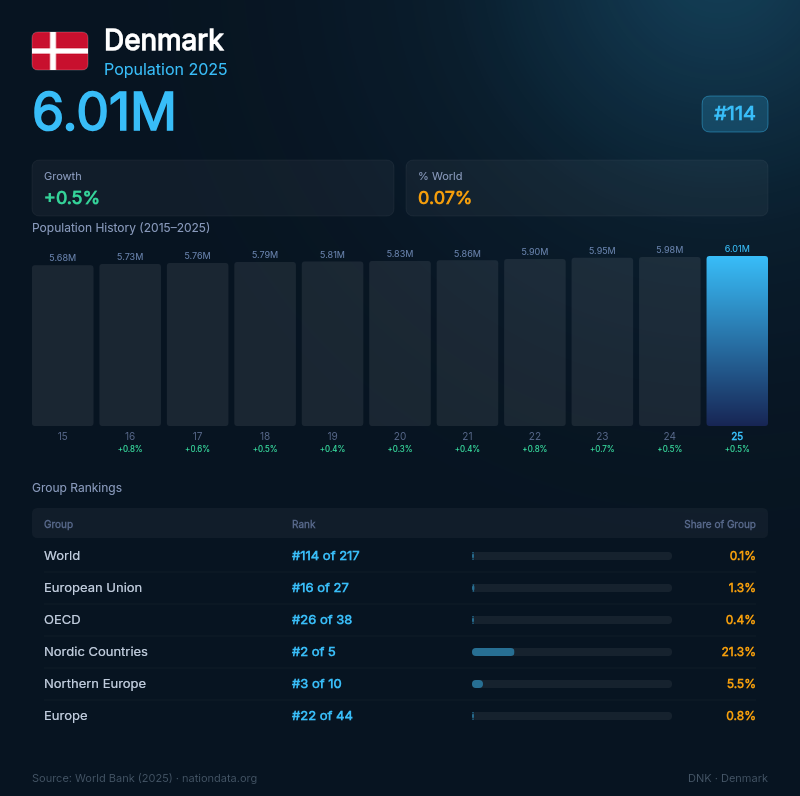
Task: Click the 5.5% share value
Action: click(x=741, y=684)
